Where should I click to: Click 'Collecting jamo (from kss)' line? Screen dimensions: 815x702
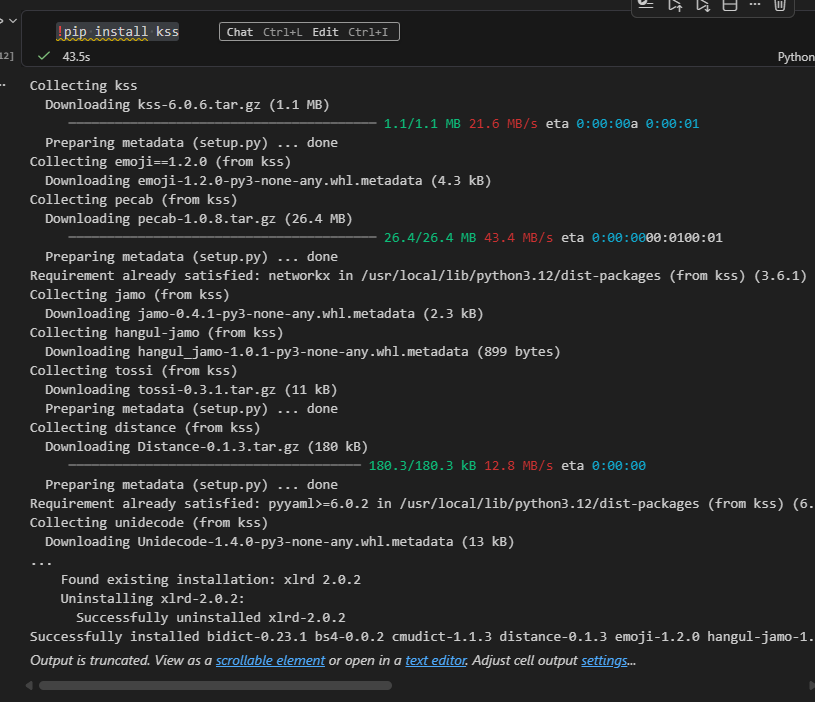[x=129, y=295]
